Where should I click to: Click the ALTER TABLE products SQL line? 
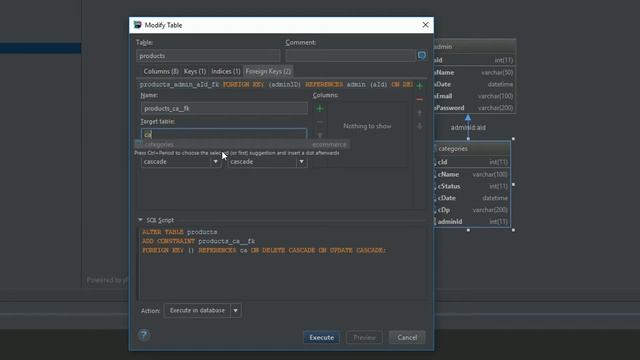[x=180, y=232]
